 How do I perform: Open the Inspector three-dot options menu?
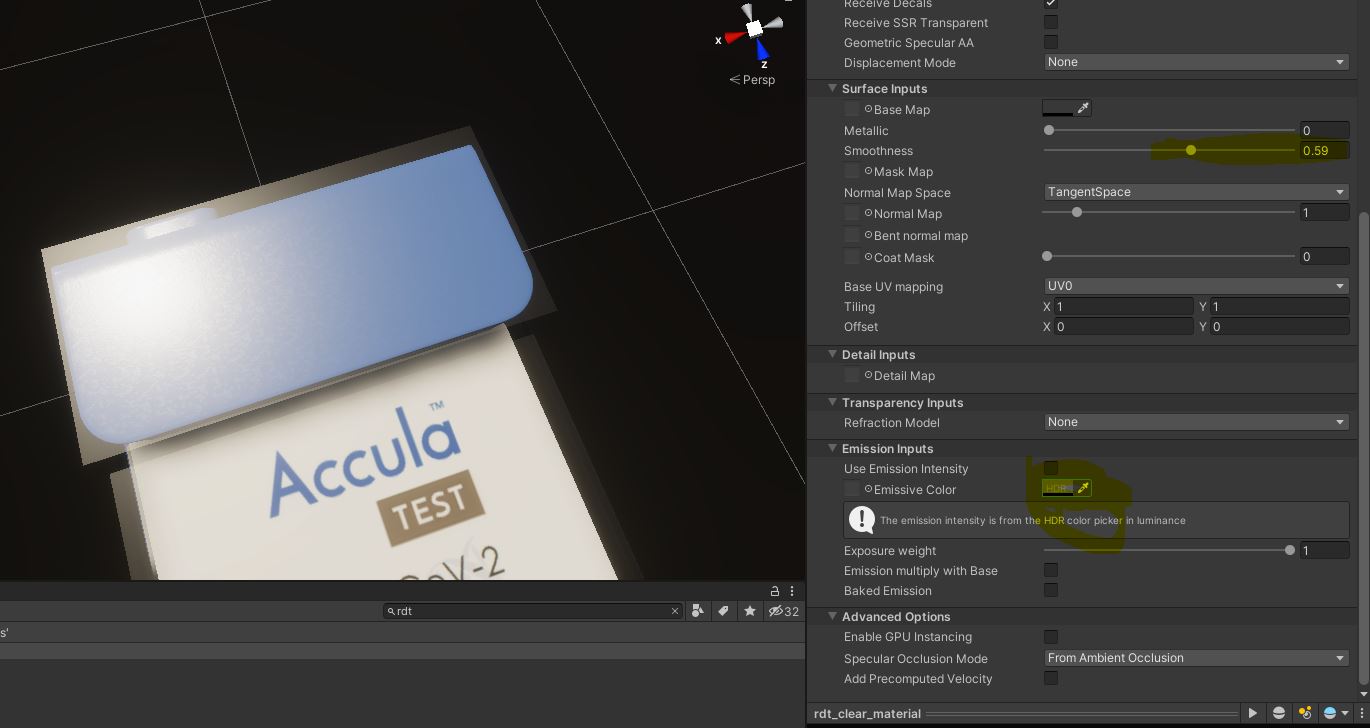792,591
